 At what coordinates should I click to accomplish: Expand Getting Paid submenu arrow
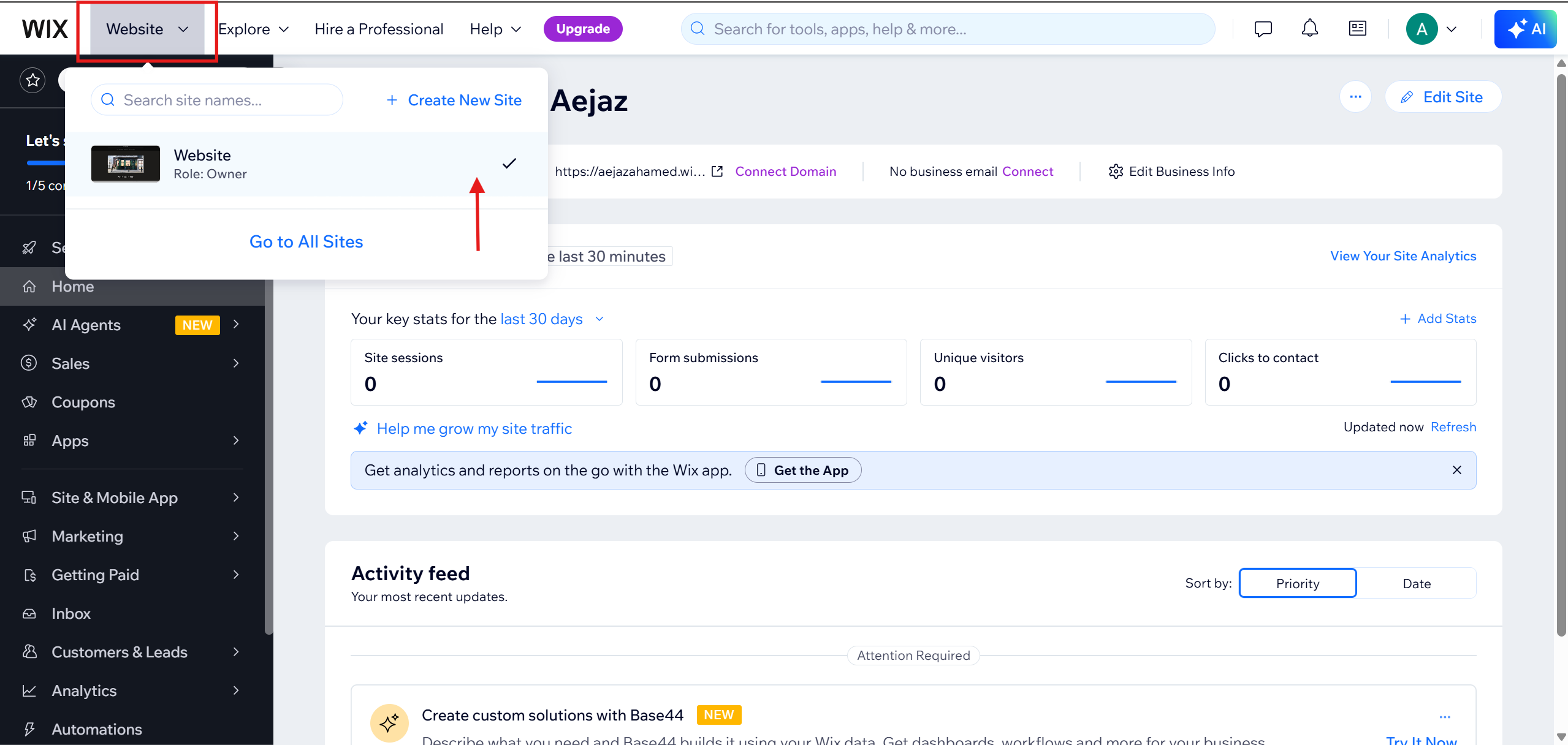(x=236, y=575)
